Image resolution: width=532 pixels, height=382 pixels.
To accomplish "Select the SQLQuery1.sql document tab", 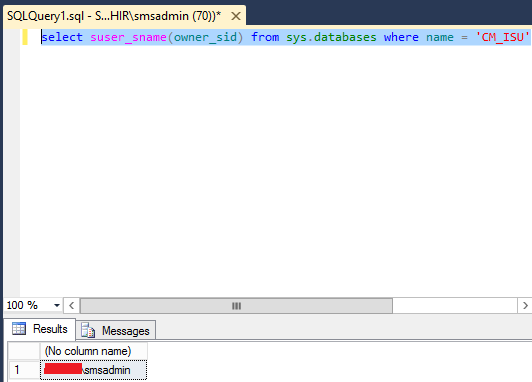I will [x=114, y=16].
